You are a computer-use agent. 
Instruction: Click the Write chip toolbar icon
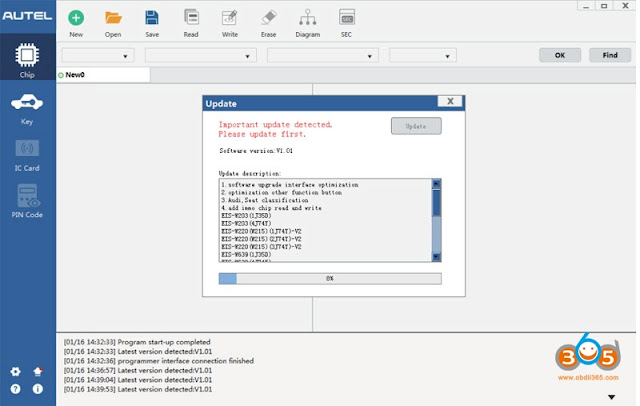click(x=230, y=18)
